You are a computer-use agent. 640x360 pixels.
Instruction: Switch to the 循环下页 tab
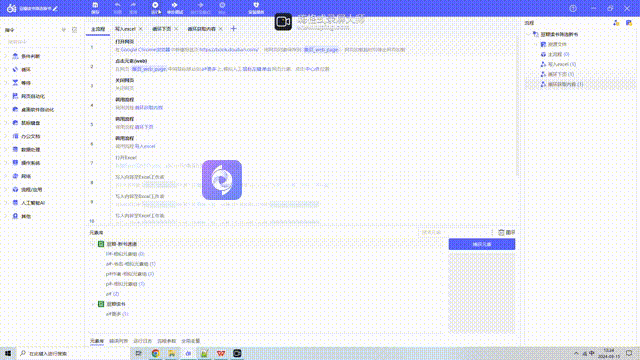162,29
